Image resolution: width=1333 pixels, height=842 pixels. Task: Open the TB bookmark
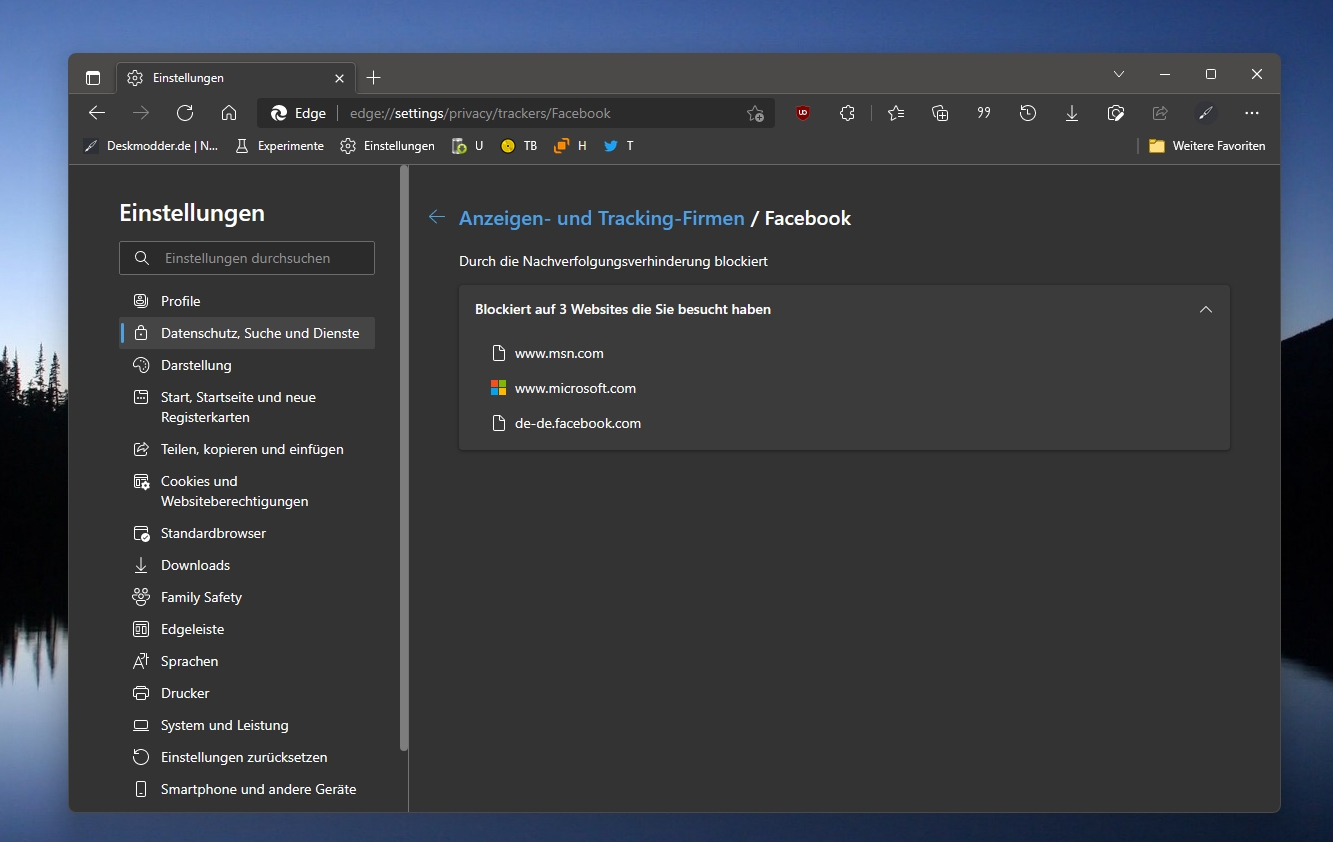click(x=519, y=146)
